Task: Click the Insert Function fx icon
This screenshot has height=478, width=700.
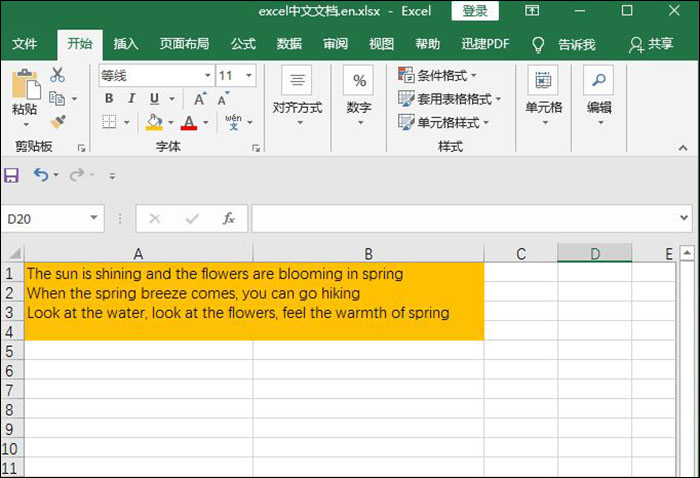Action: 228,218
